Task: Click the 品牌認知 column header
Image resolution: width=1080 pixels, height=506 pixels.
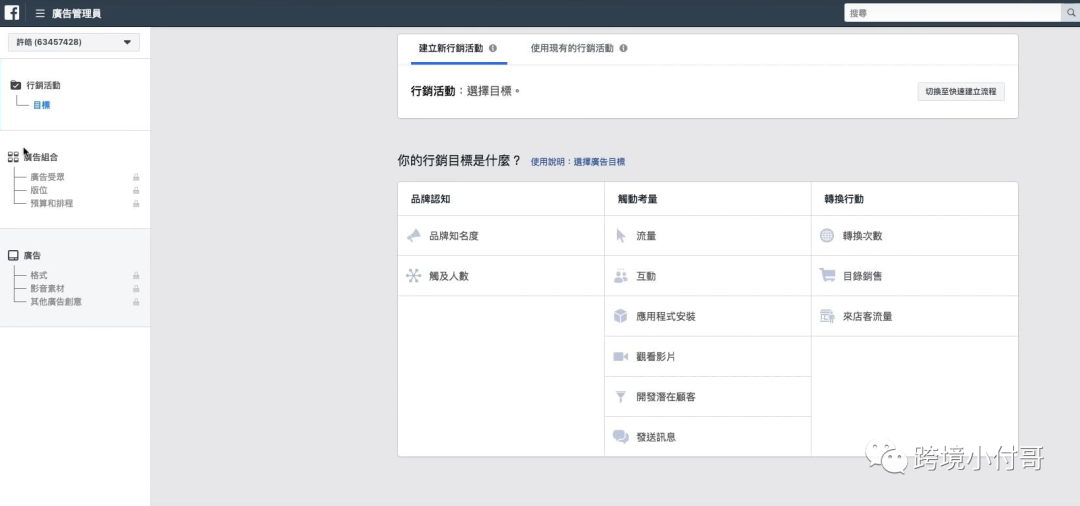Action: 430,199
